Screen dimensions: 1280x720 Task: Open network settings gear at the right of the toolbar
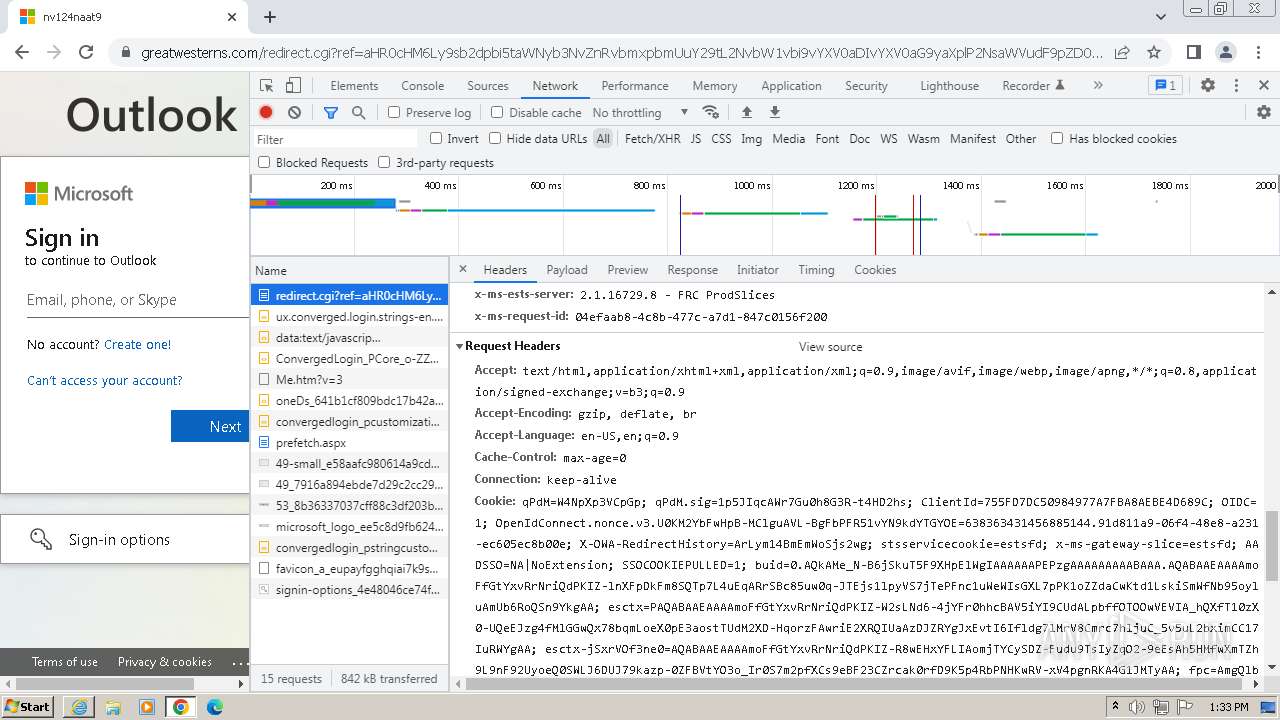1264,113
